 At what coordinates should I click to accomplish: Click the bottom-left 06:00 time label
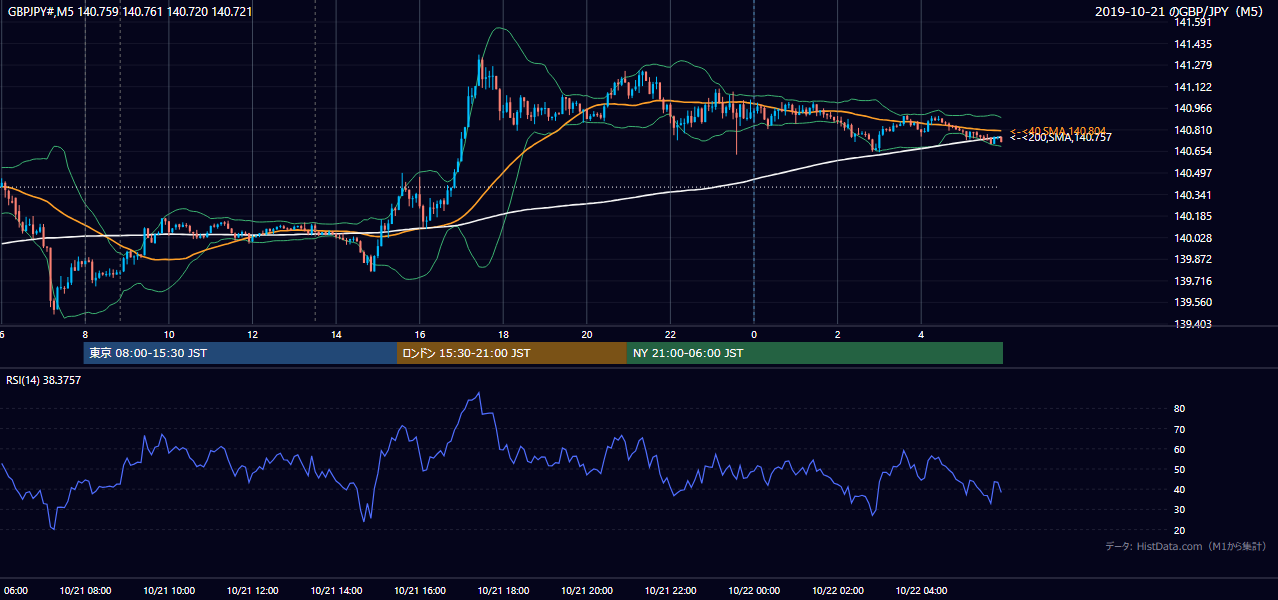14,591
